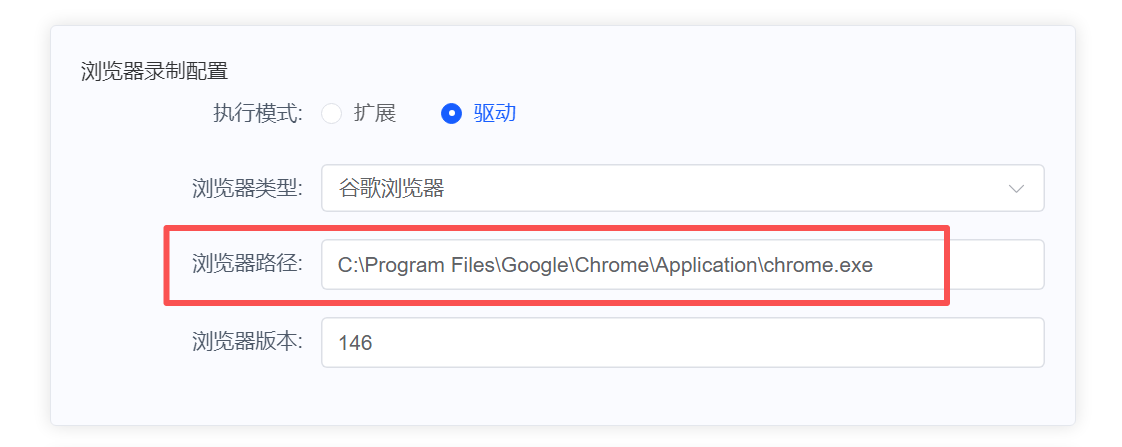Click the chevron arrow in browser type box
Screen dimensions: 1122x447
click(x=1017, y=189)
